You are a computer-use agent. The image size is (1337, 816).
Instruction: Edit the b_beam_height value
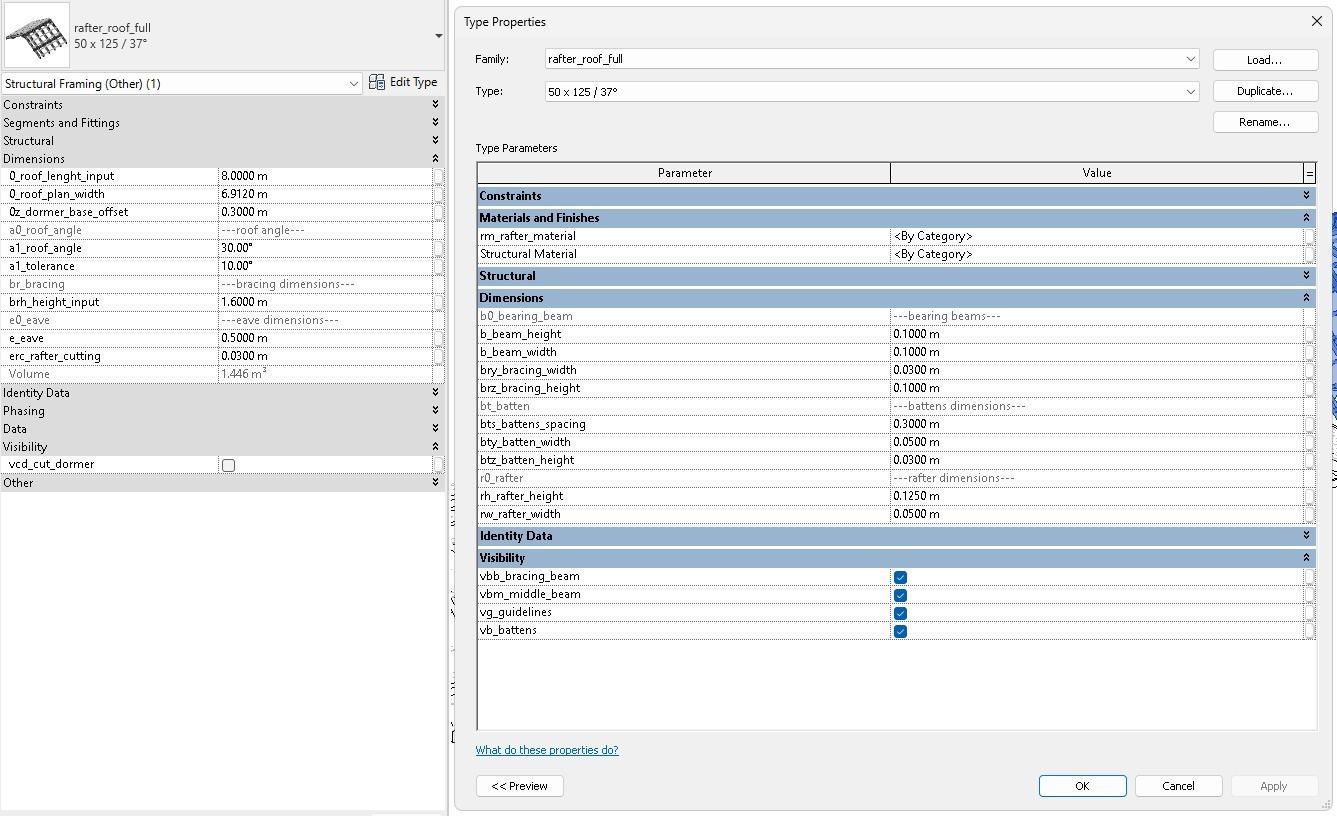tap(1096, 334)
